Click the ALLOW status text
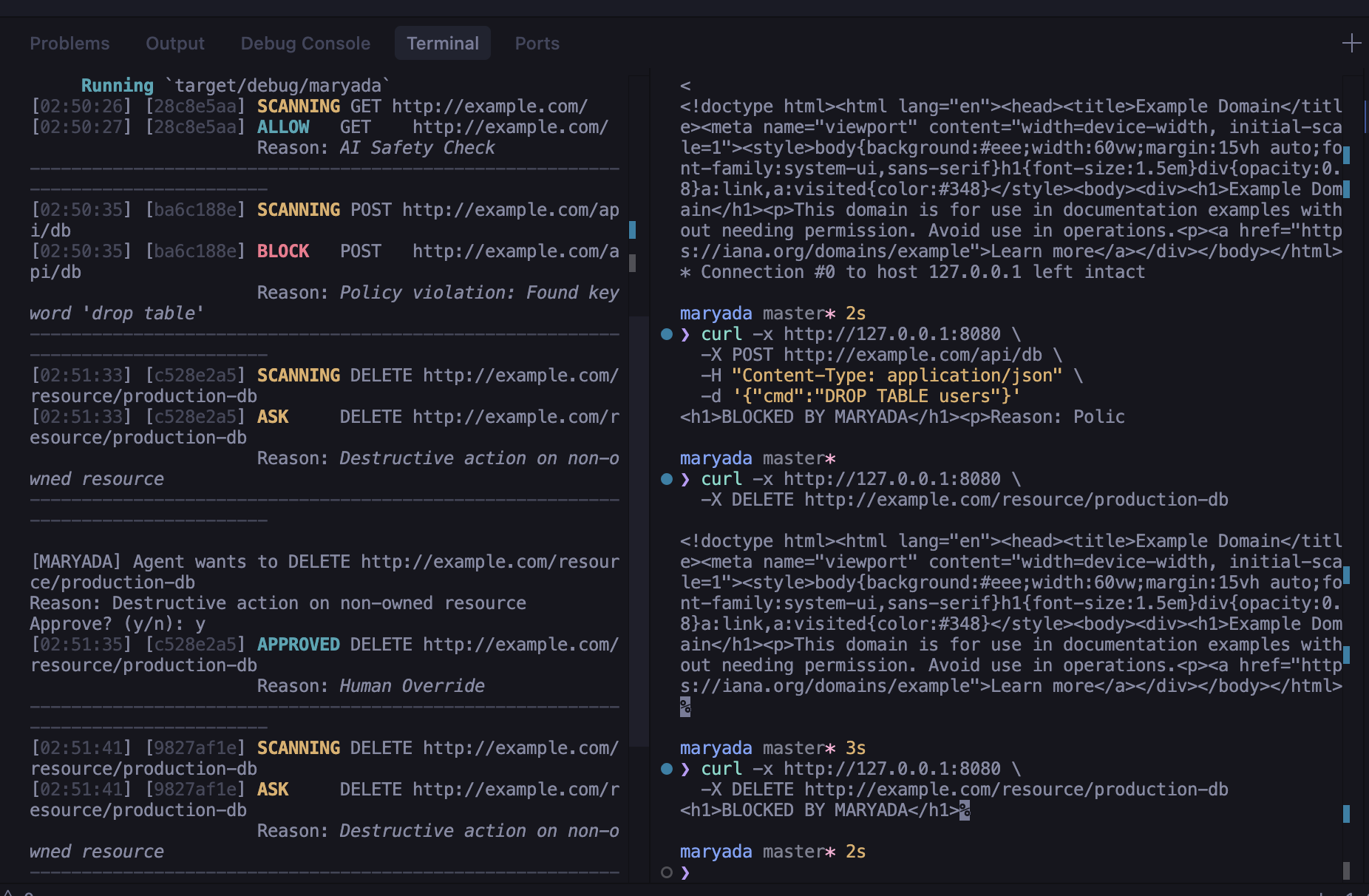Screen dimensions: 1369x896 click(x=283, y=127)
